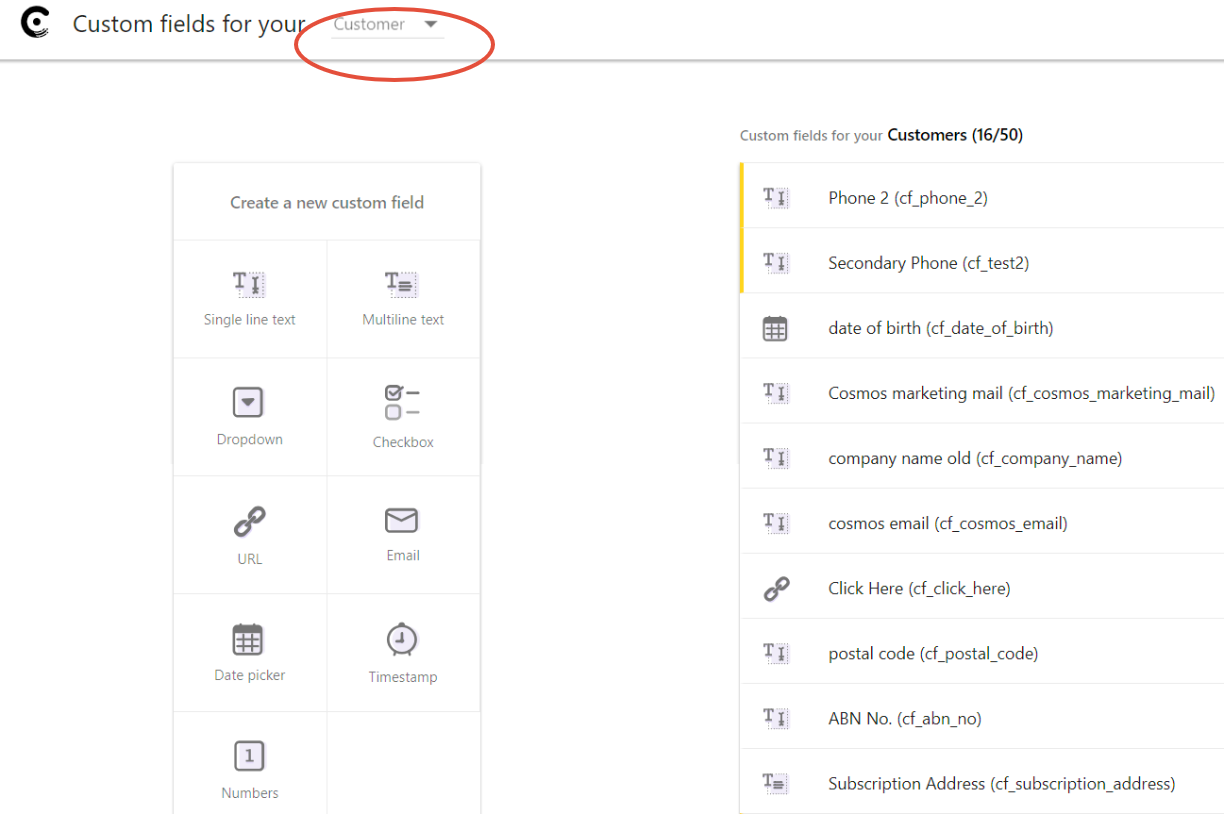1224x814 pixels.
Task: Select the cosmos email field row
Action: click(947, 523)
